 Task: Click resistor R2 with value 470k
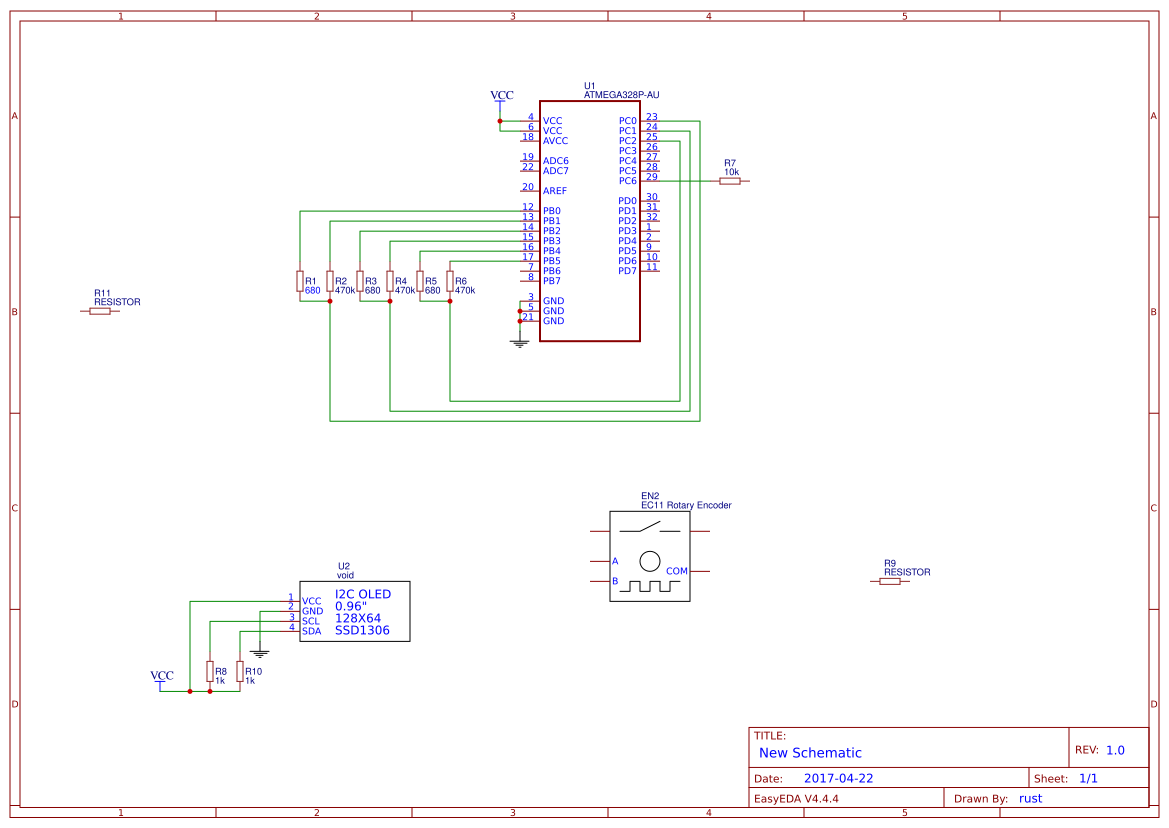click(328, 282)
